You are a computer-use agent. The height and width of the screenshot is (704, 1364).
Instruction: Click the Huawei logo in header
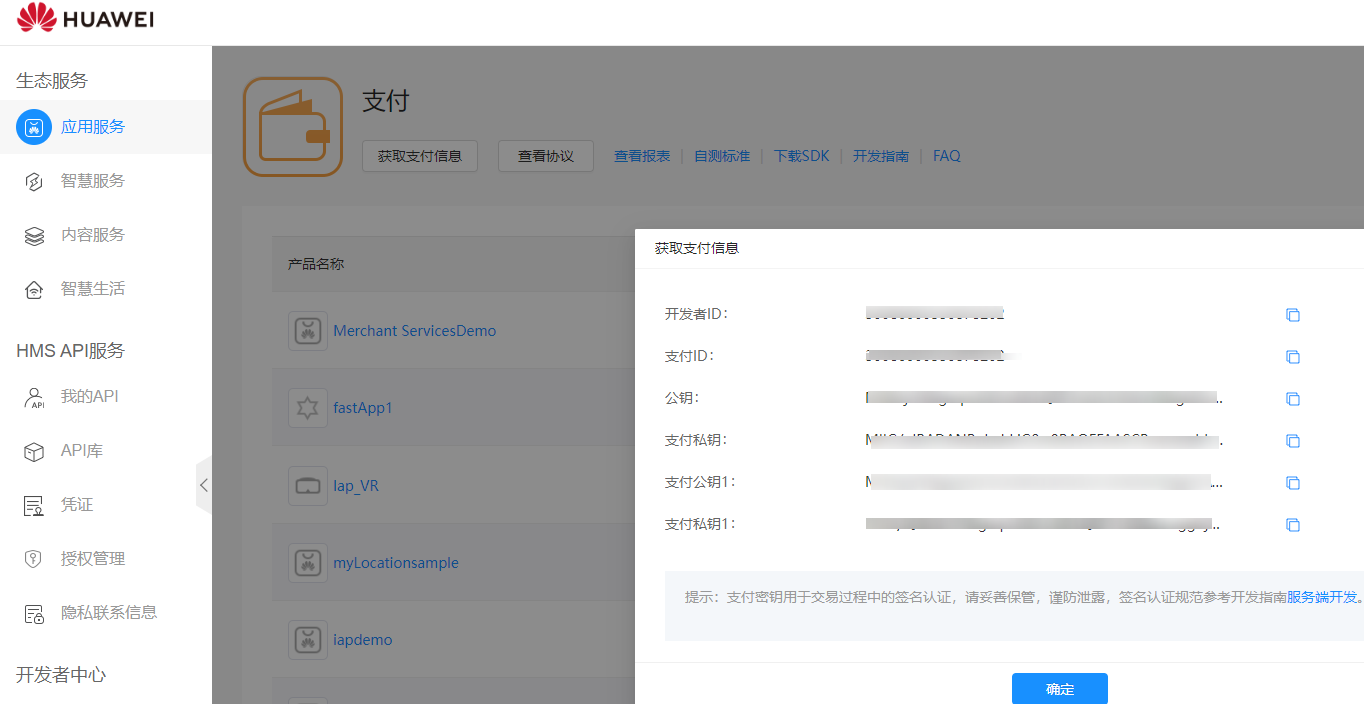[85, 19]
